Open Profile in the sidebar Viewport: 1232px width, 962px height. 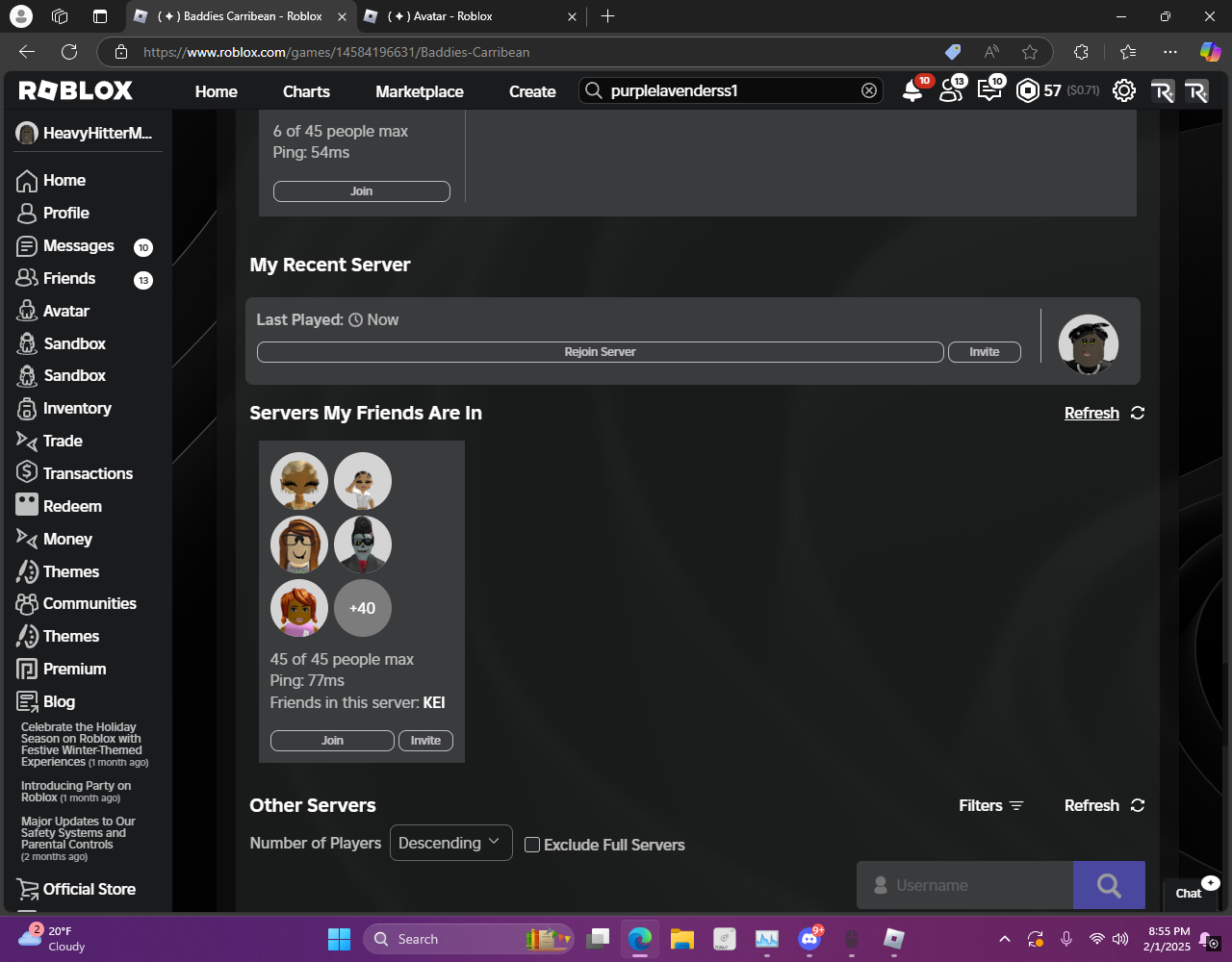coord(54,214)
